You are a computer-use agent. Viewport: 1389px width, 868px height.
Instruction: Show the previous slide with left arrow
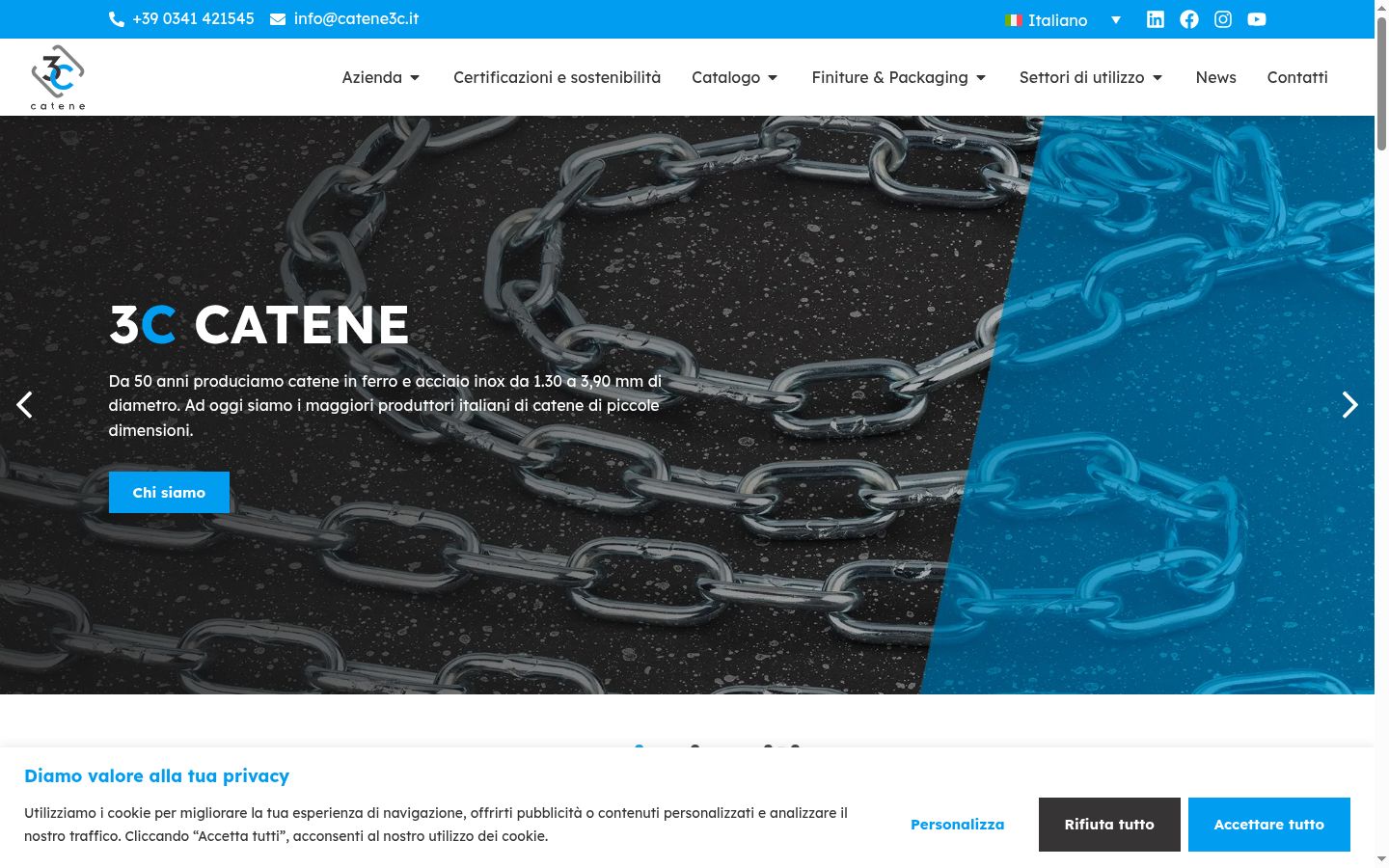pos(25,405)
